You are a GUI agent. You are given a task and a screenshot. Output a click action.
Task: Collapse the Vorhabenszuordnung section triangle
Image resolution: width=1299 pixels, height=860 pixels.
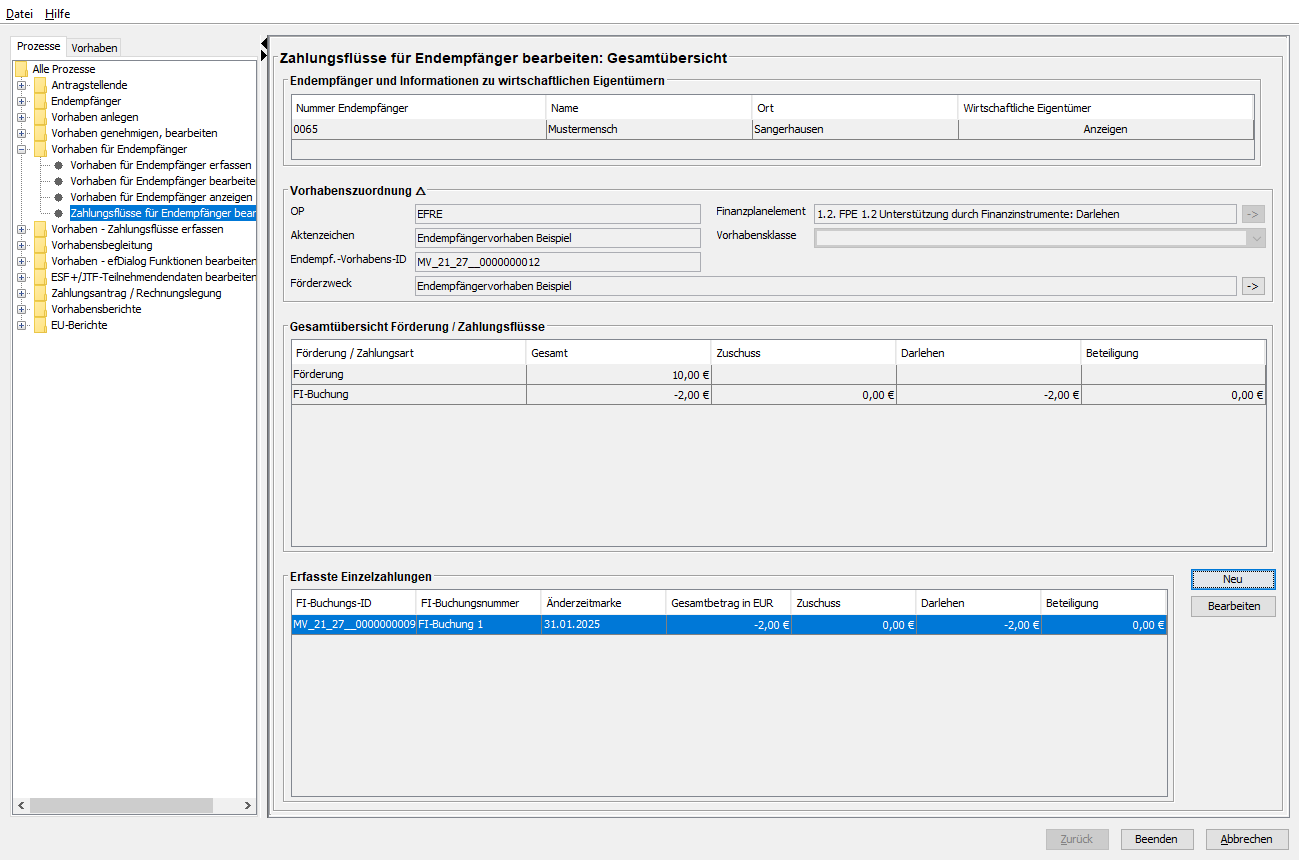click(x=421, y=190)
